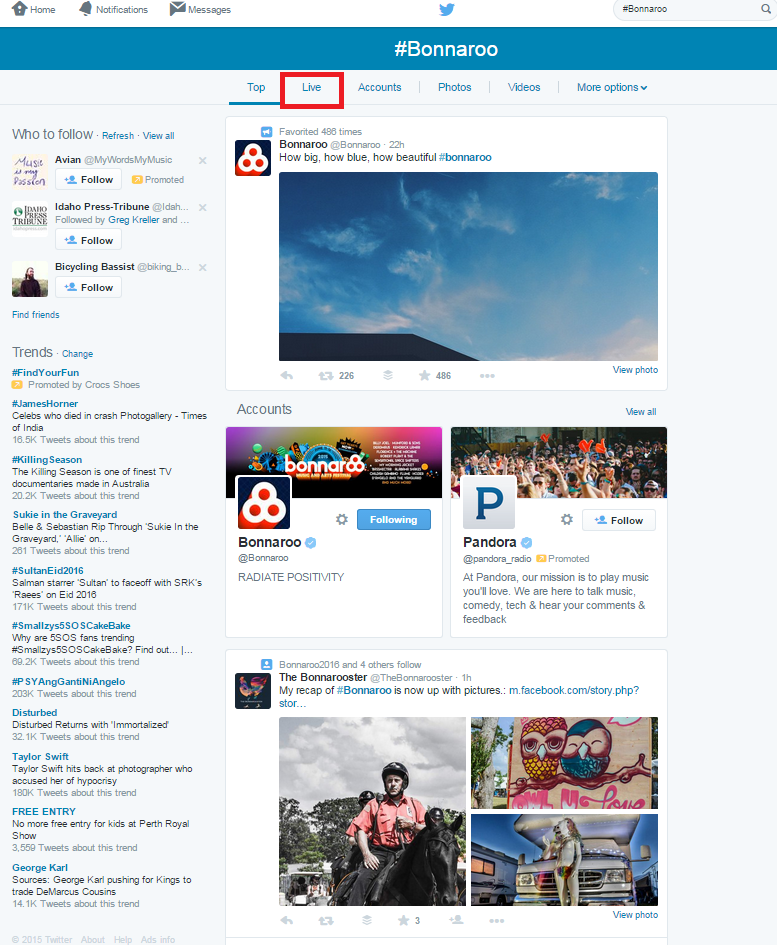
Task: View all Accounts results
Action: point(641,412)
